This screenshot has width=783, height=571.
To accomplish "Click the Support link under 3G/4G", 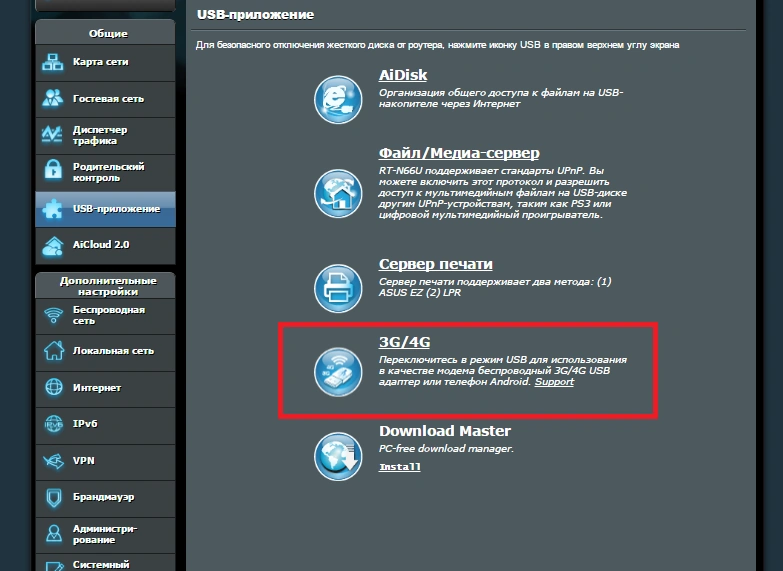I will [554, 382].
